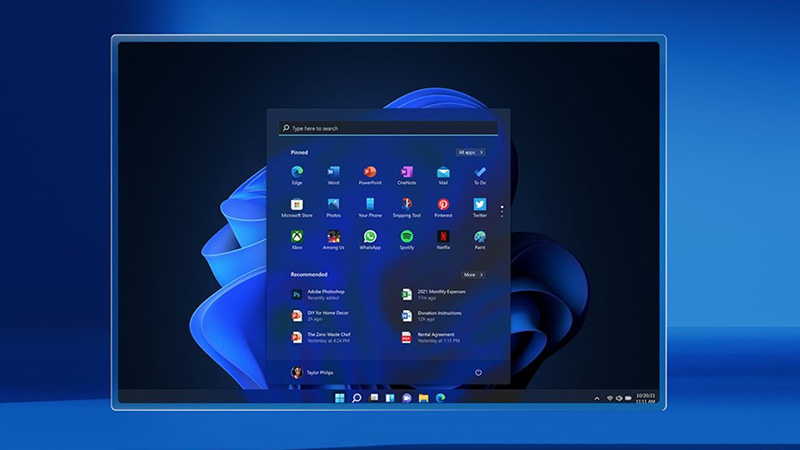Open Search from the taskbar
This screenshot has height=450, width=800.
[357, 398]
